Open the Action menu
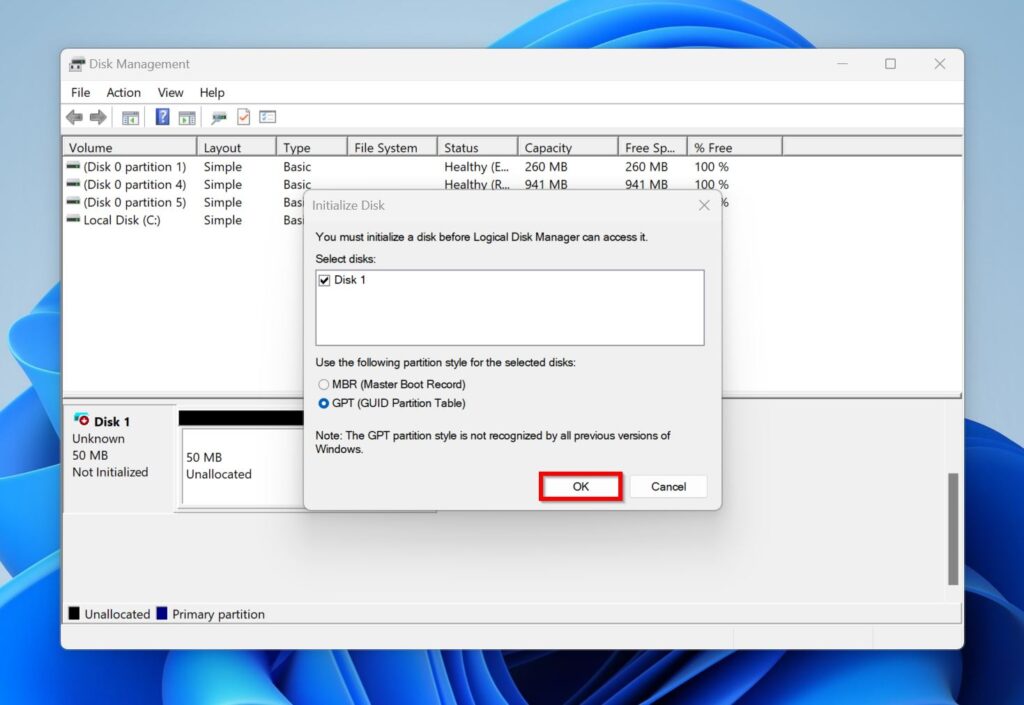The image size is (1024, 705). (x=123, y=93)
